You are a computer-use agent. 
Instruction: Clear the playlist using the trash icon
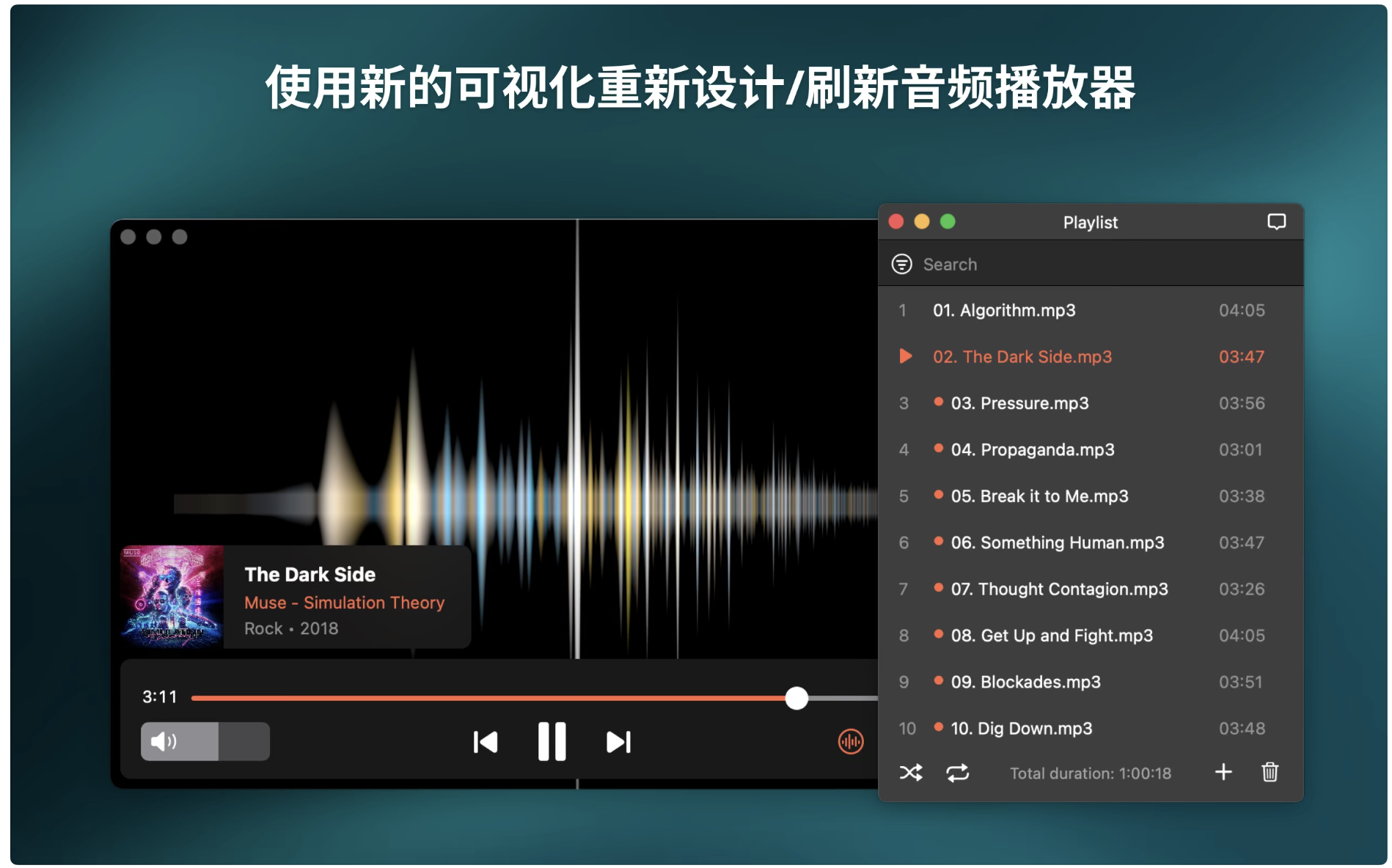[1270, 772]
